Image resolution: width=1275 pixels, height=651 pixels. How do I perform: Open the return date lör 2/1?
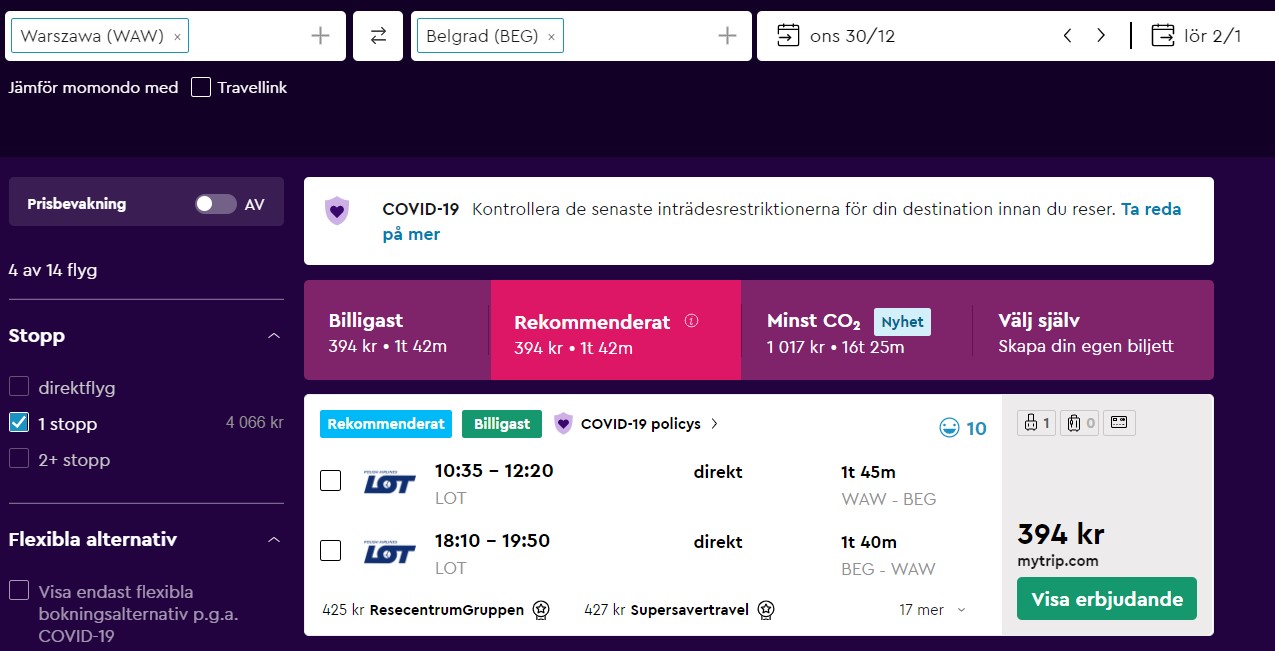pyautogui.click(x=1197, y=36)
